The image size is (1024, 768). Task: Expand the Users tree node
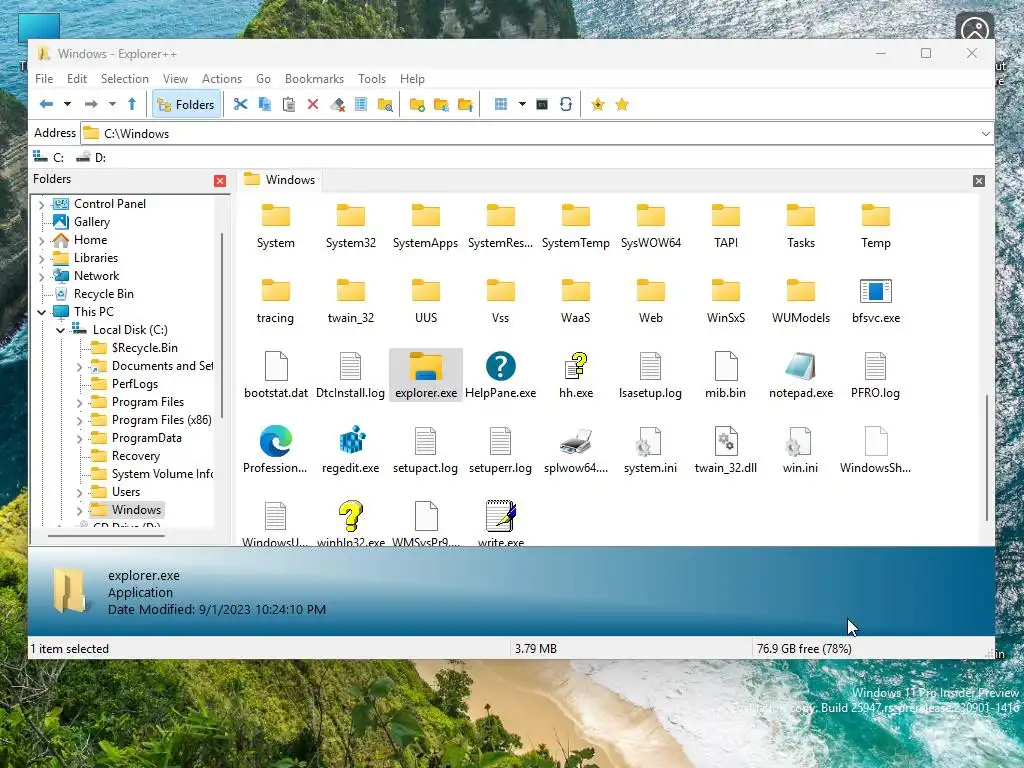click(79, 492)
